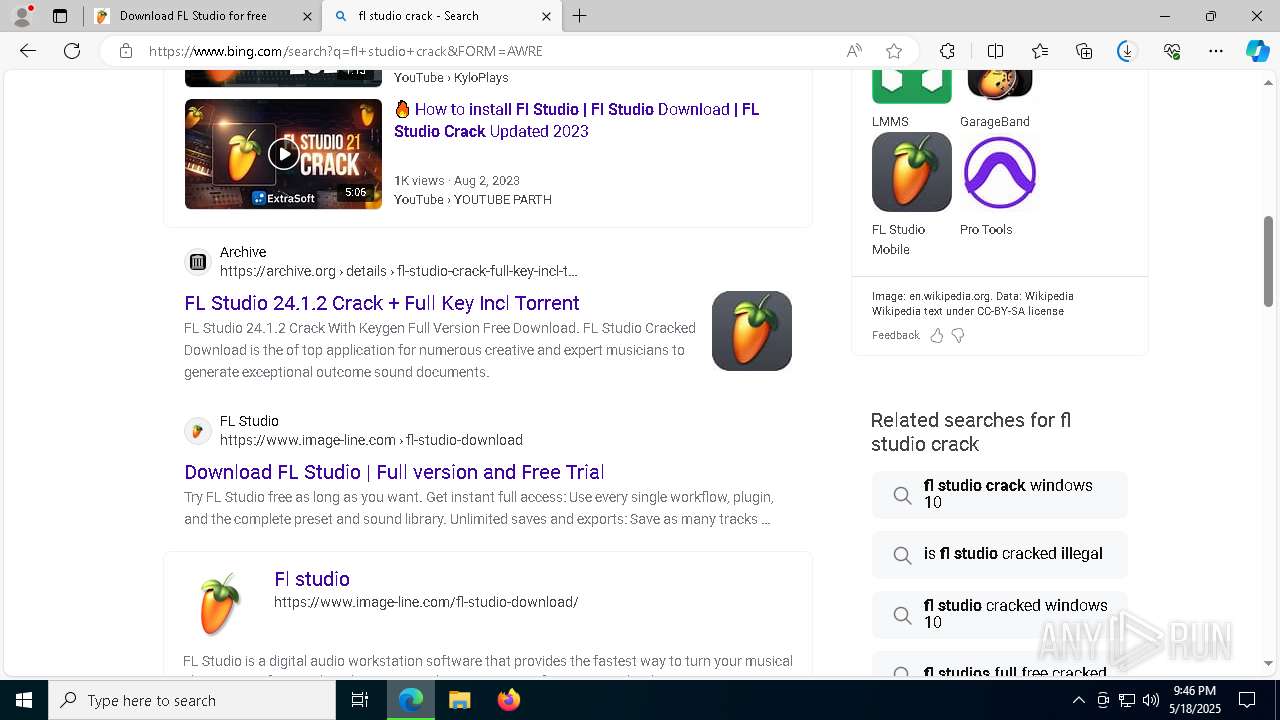Open Read aloud in address bar
The height and width of the screenshot is (720, 1280).
[x=854, y=51]
